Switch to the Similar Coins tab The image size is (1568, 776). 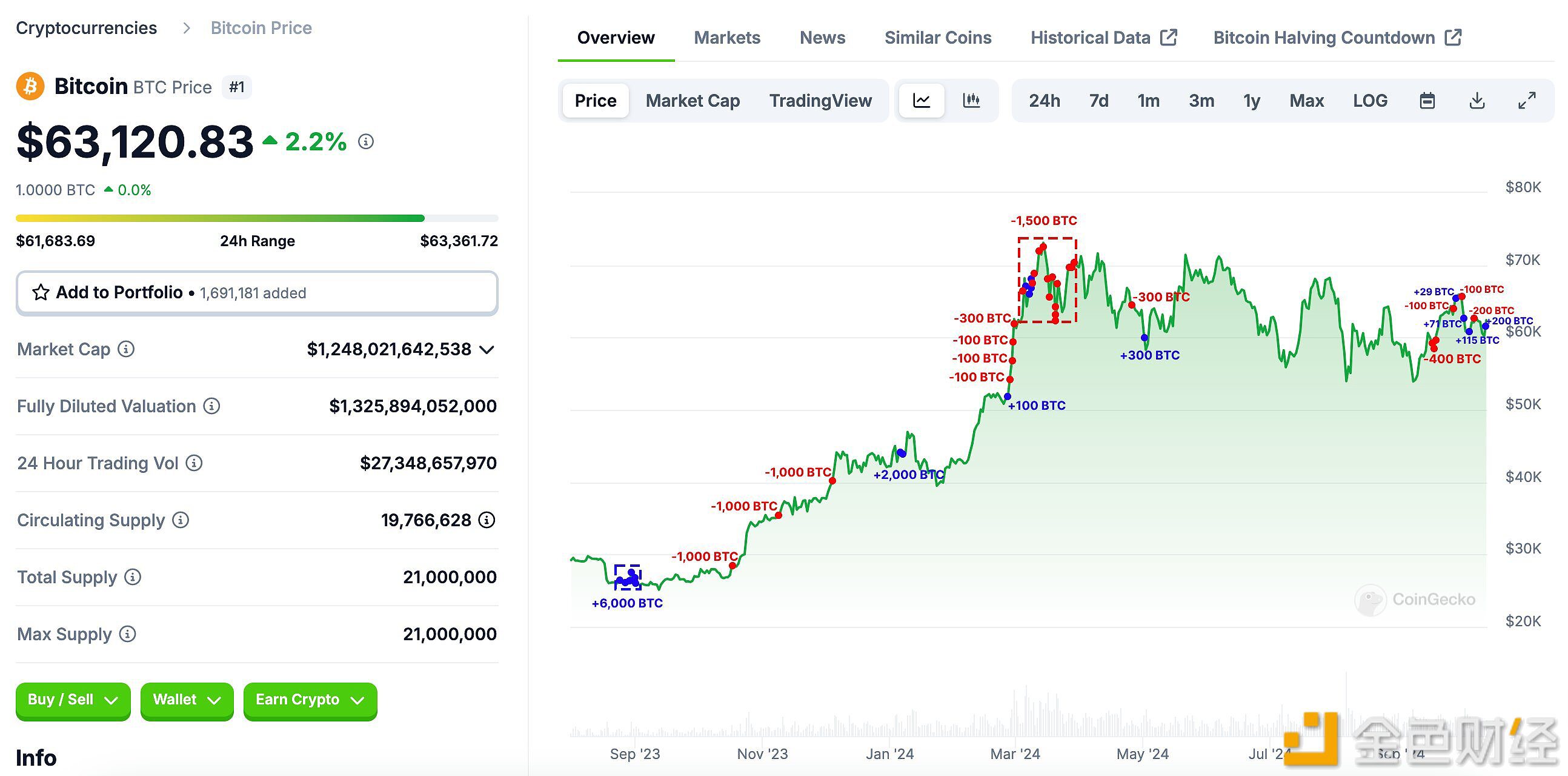coord(938,38)
